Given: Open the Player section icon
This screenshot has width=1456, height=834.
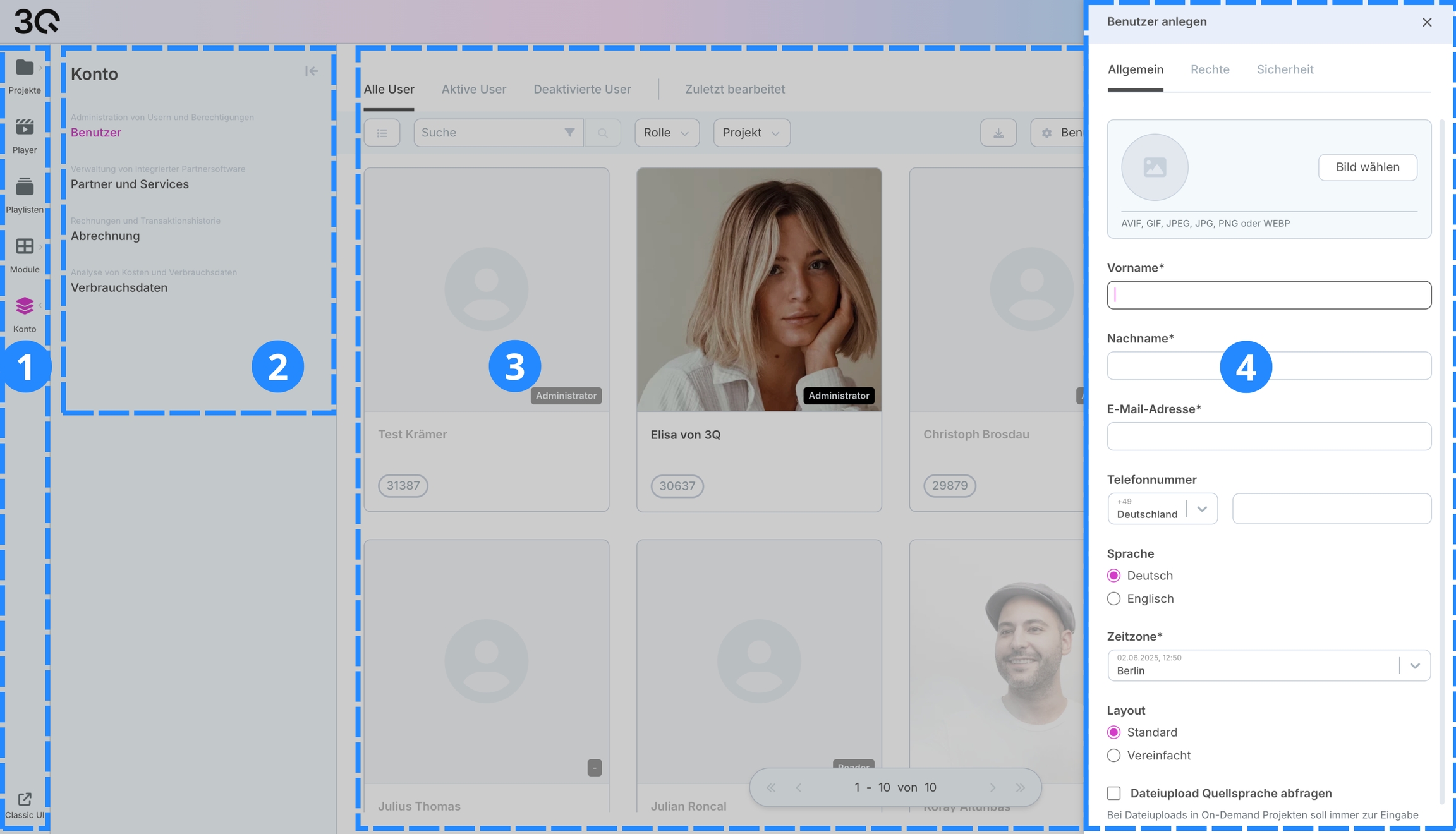Looking at the screenshot, I should pyautogui.click(x=25, y=128).
